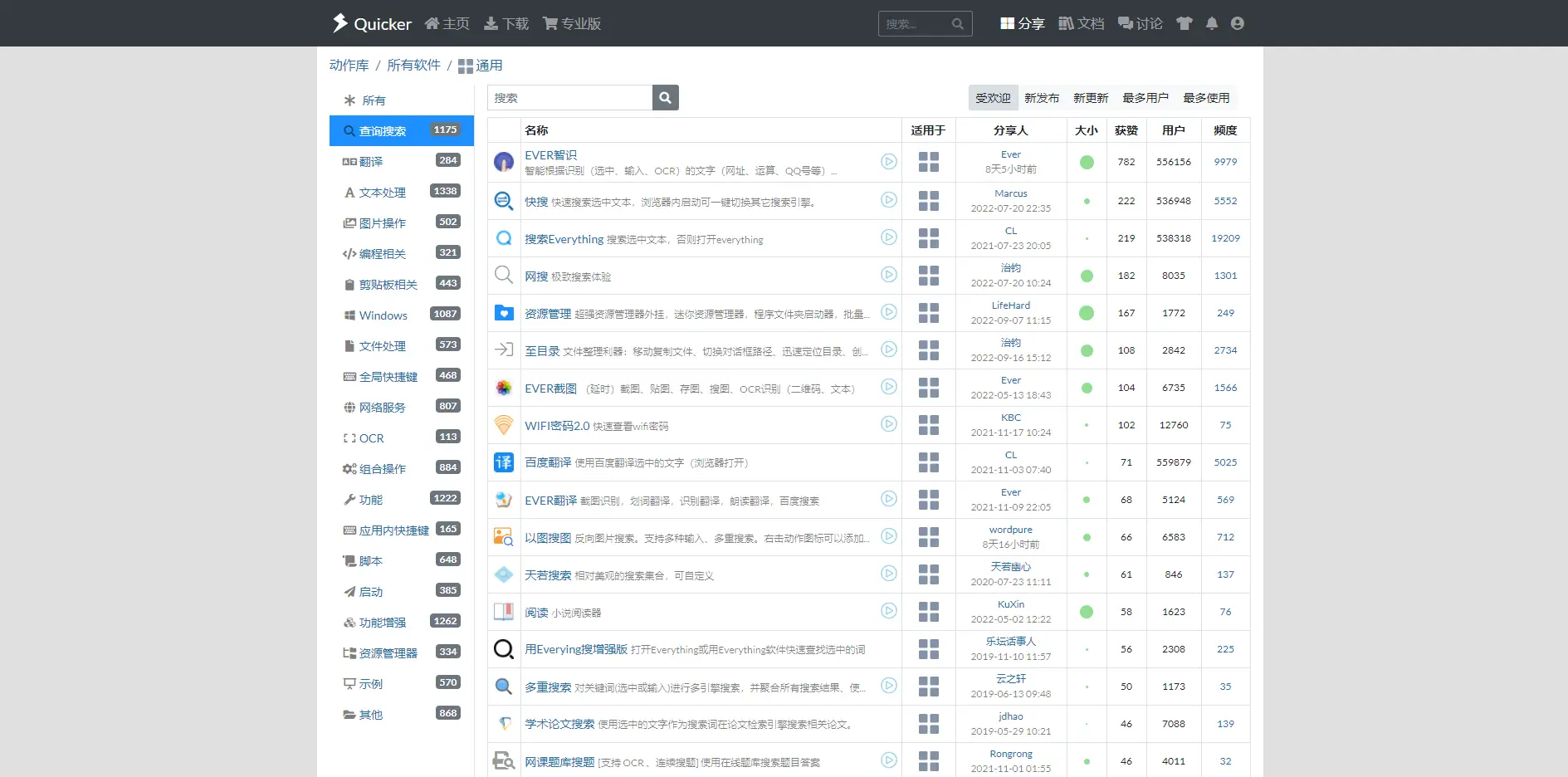The width and height of the screenshot is (1568, 777).
Task: Open the 文档 menu in header
Action: pos(1082,23)
